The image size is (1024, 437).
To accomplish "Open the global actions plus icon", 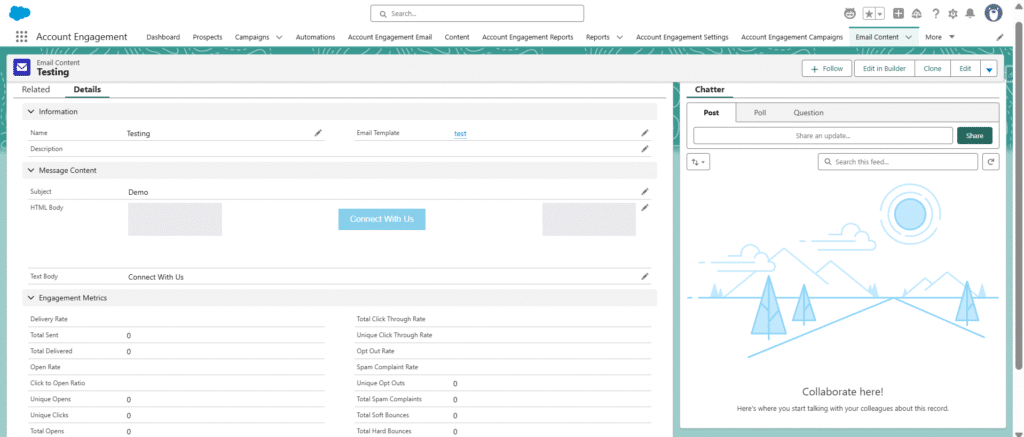I will pyautogui.click(x=899, y=14).
